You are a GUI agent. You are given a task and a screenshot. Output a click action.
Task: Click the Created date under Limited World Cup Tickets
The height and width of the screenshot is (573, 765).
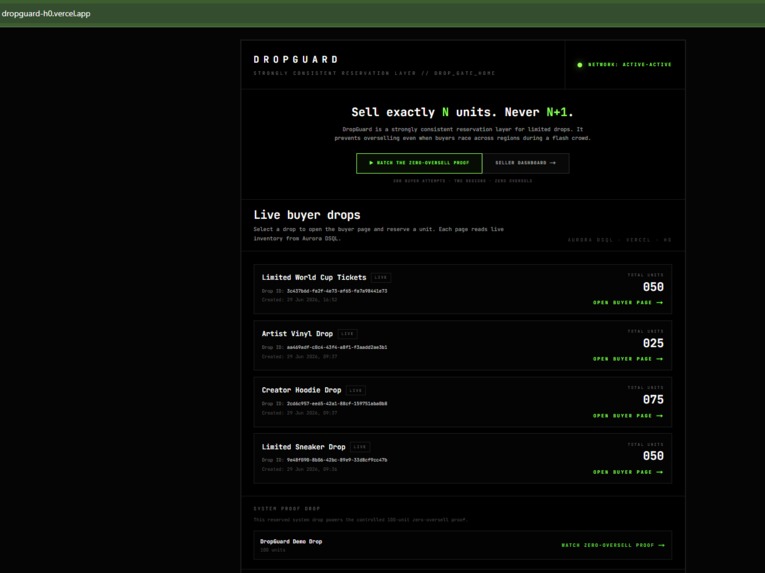[299, 300]
